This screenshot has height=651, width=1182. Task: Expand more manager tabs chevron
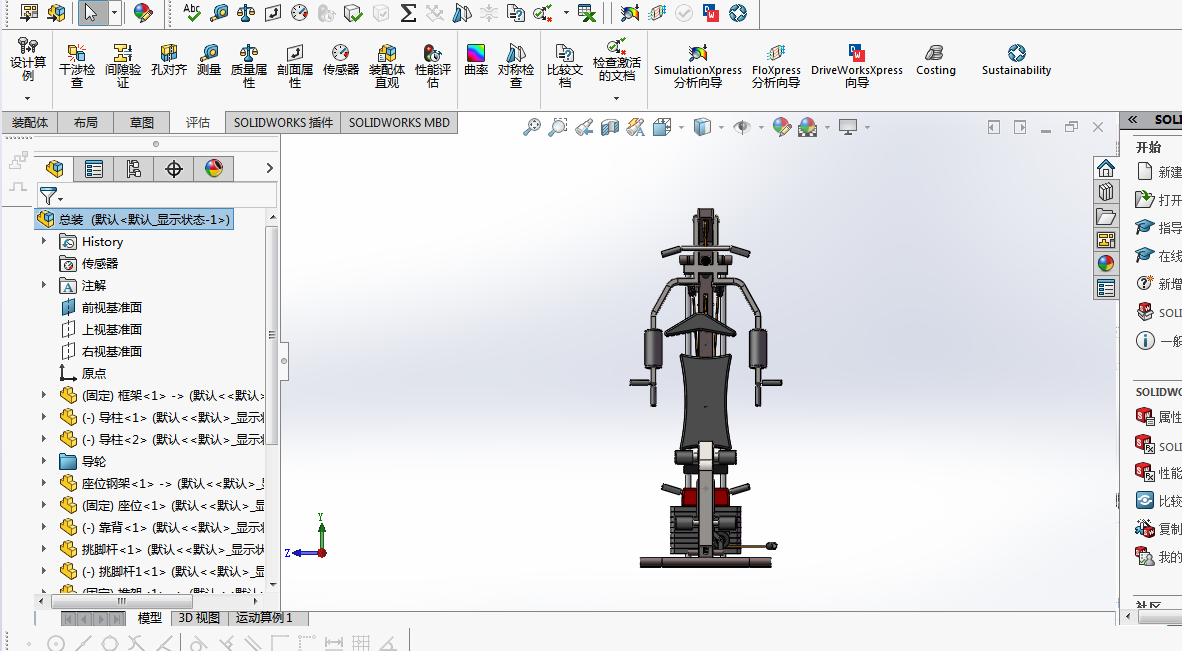tap(269, 168)
